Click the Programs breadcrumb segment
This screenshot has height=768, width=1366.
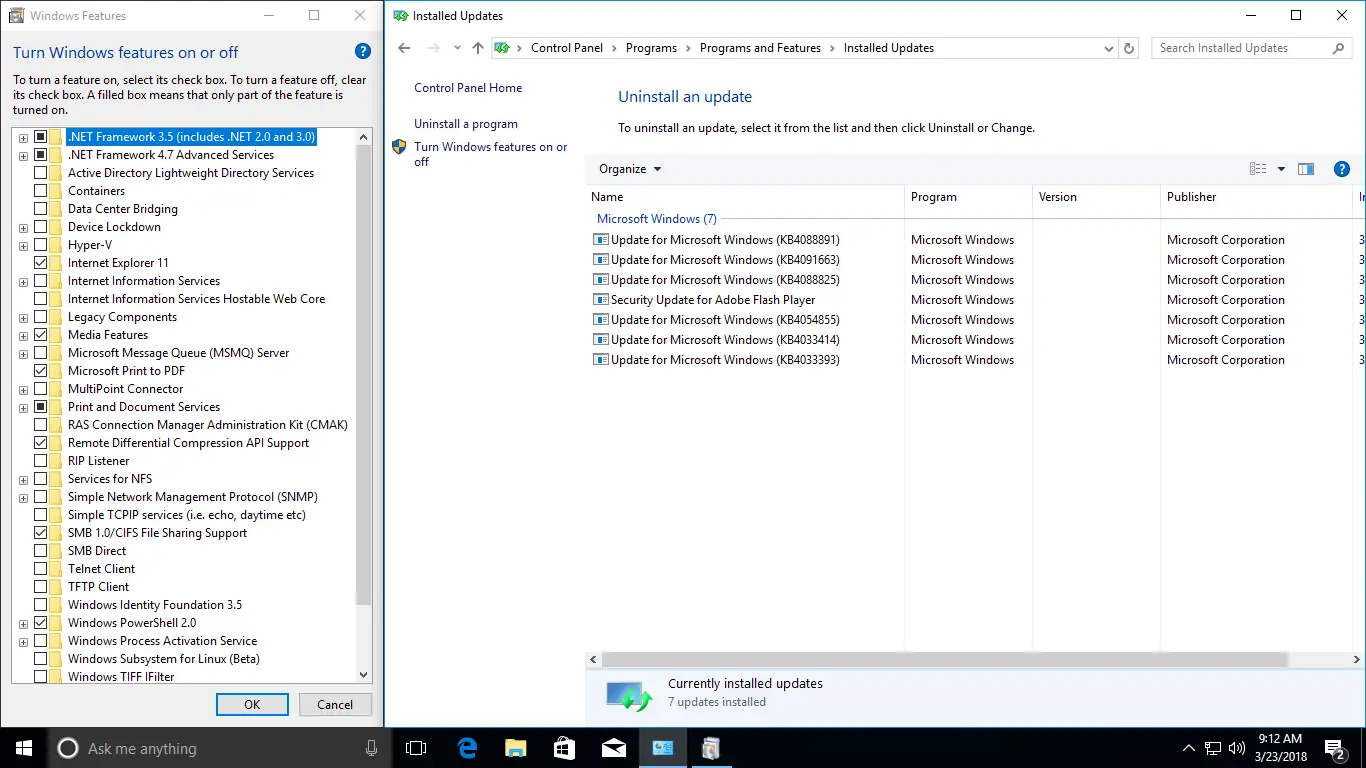[651, 48]
